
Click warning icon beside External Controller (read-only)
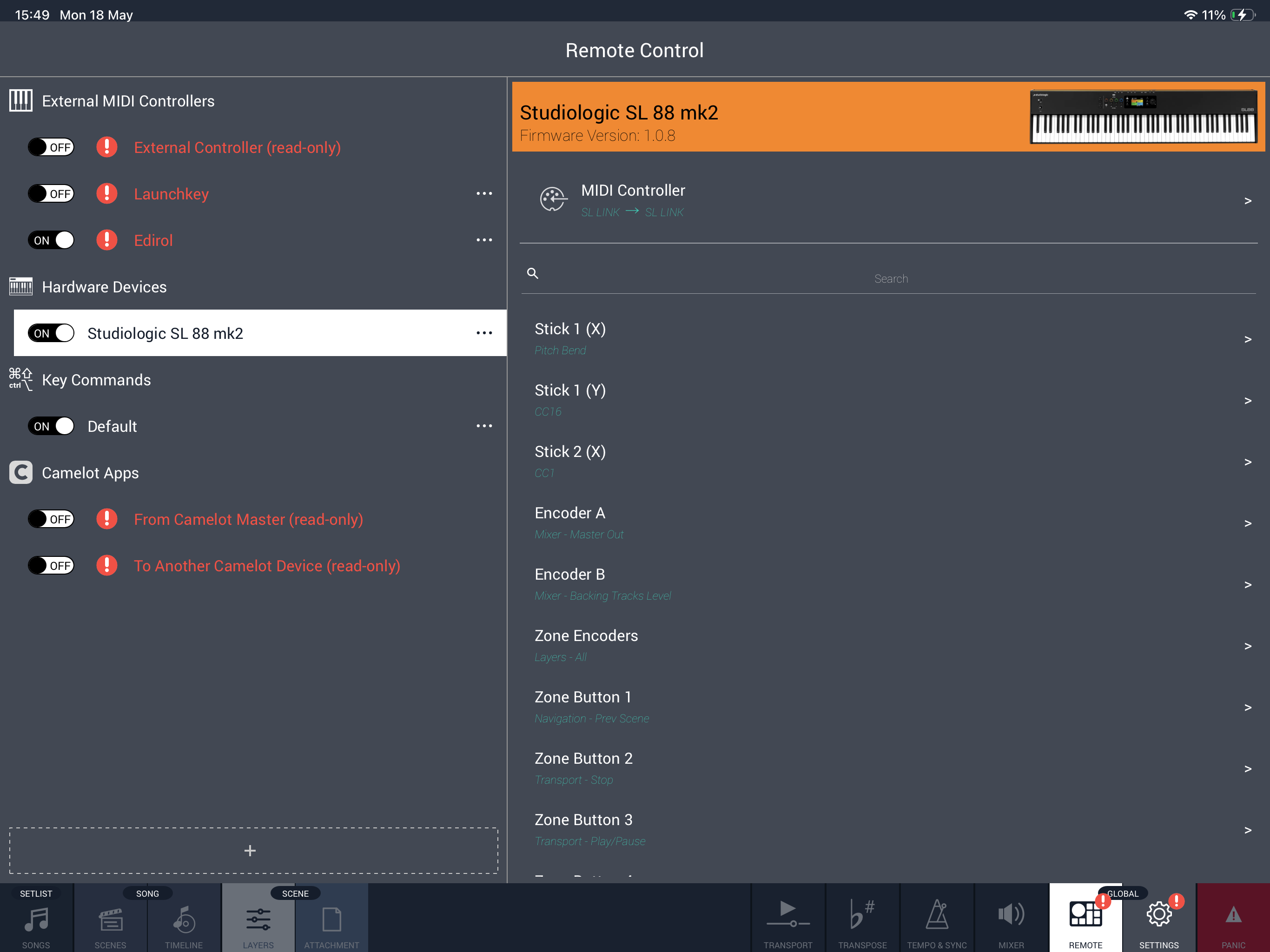[107, 147]
